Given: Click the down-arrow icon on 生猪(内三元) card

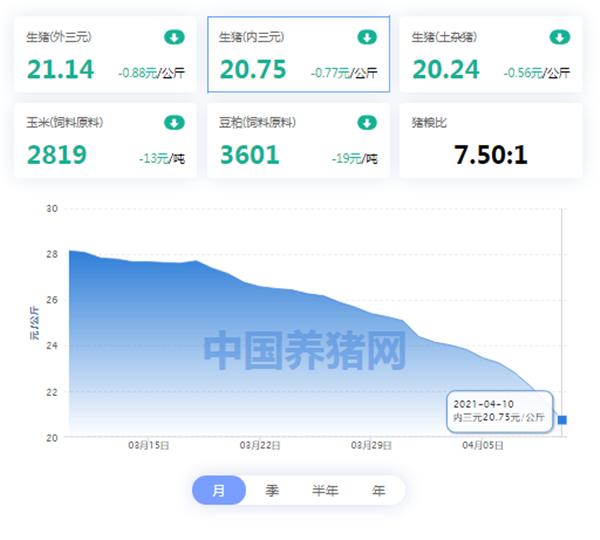Looking at the screenshot, I should pos(367,38).
